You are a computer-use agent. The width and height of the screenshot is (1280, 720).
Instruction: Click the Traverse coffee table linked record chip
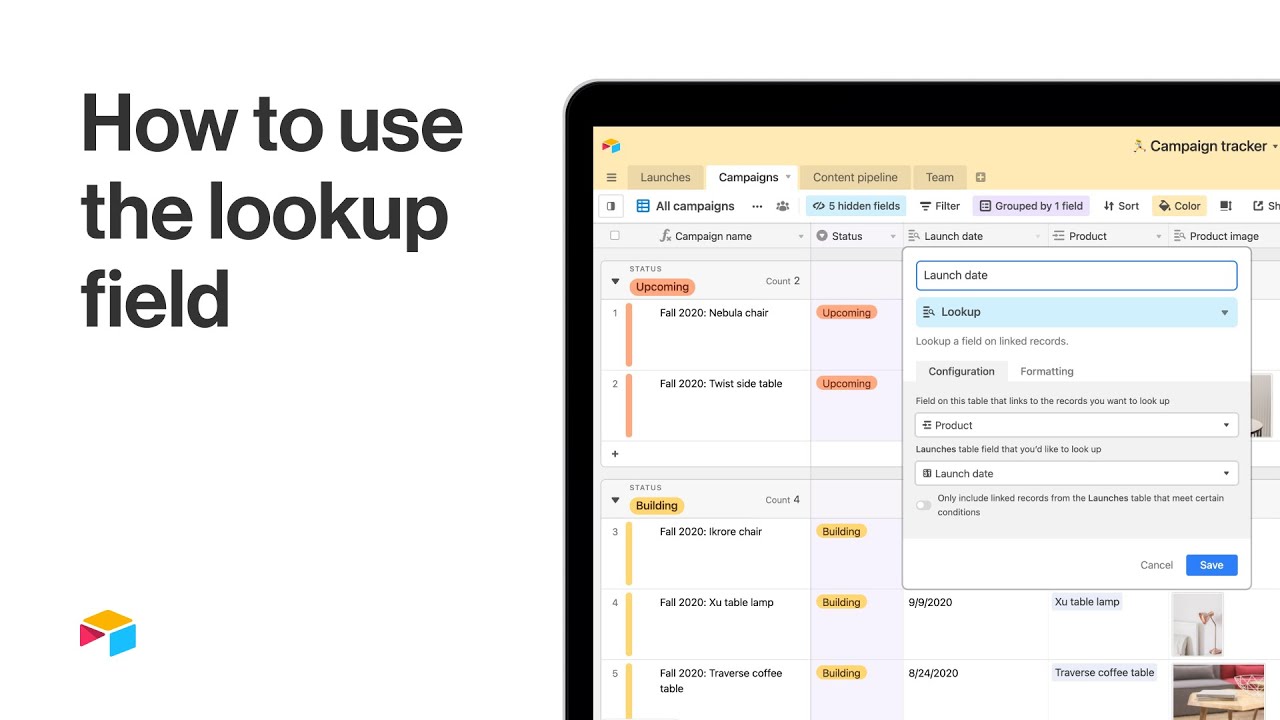coord(1104,673)
